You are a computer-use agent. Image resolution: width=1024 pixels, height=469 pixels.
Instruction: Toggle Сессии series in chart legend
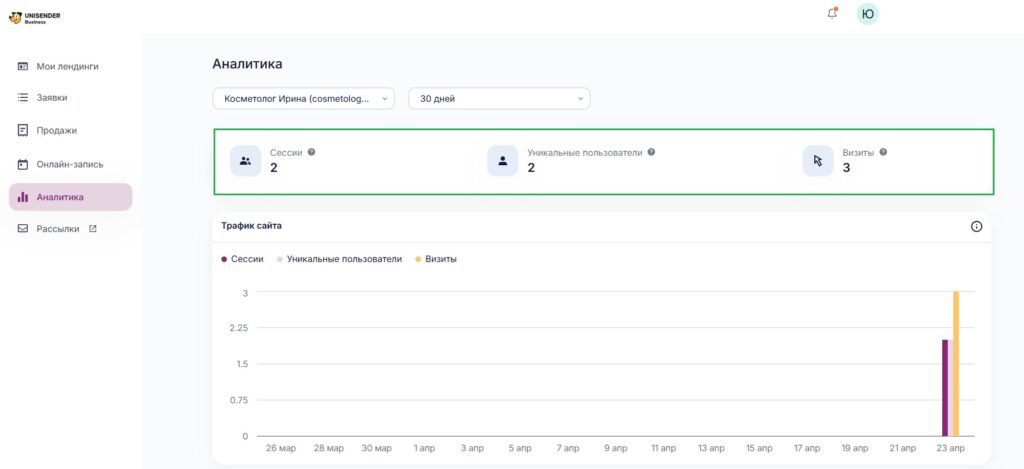pyautogui.click(x=242, y=259)
